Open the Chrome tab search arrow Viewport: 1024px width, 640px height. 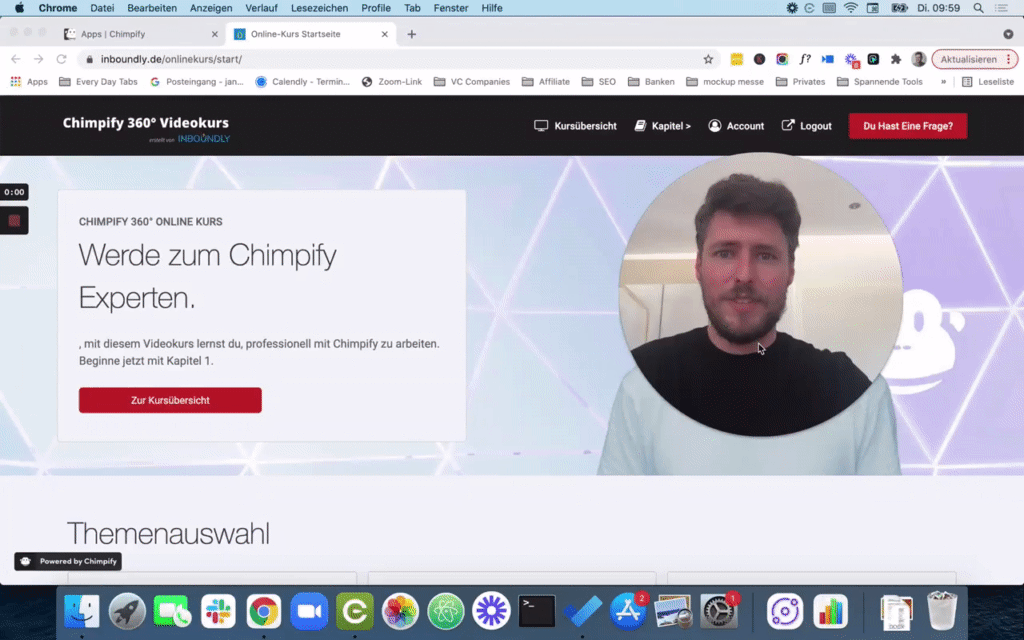click(1008, 34)
